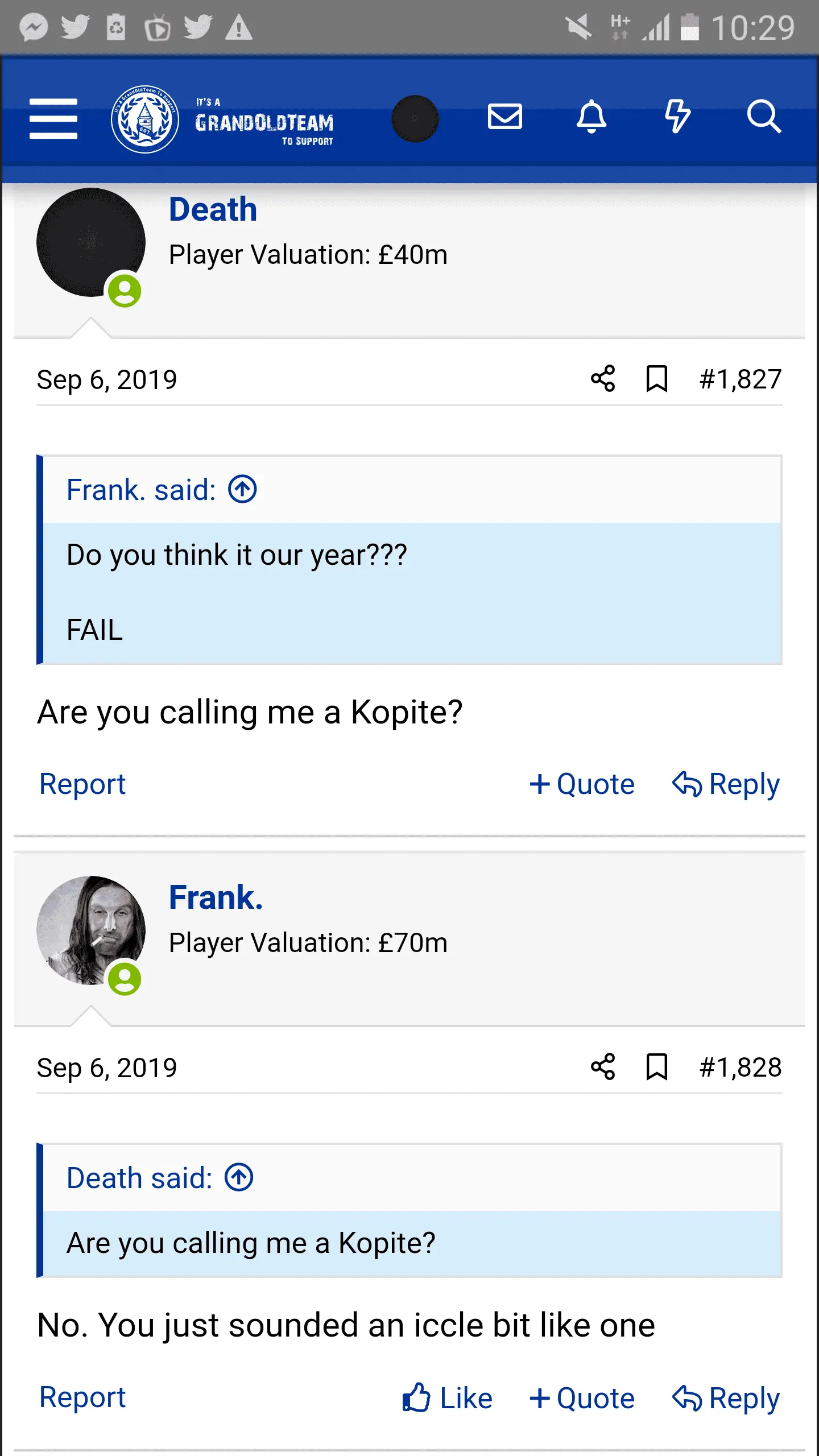This screenshot has height=1456, width=819.
Task: Bookmark post #1,827
Action: point(656,379)
